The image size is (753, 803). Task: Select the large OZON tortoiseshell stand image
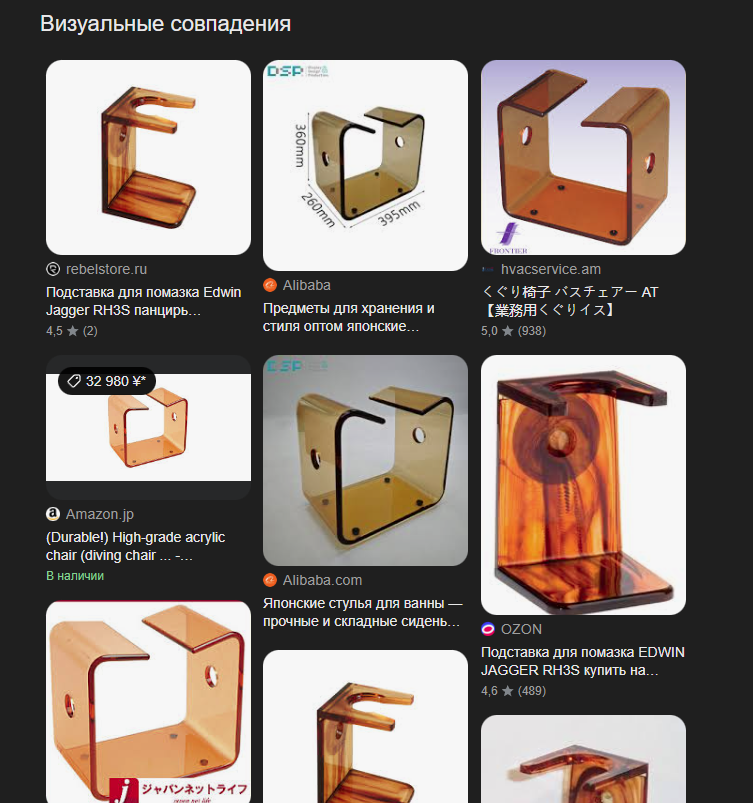click(583, 485)
